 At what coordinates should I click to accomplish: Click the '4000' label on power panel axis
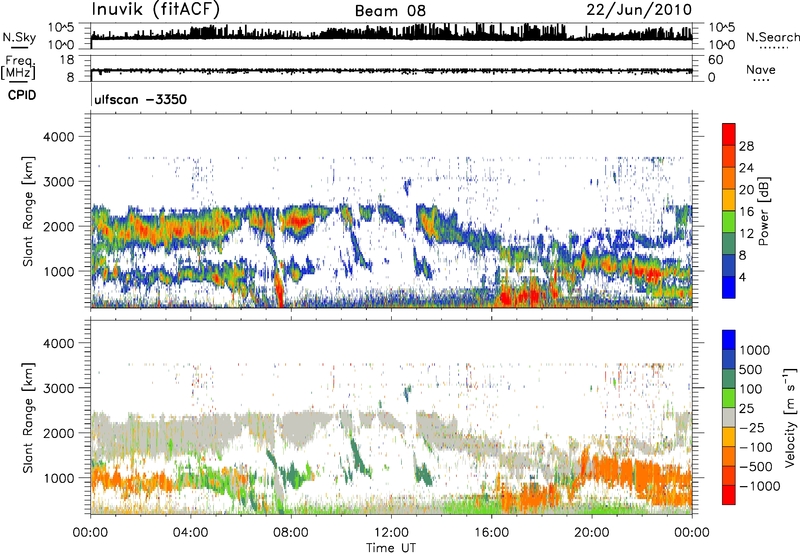tap(58, 137)
